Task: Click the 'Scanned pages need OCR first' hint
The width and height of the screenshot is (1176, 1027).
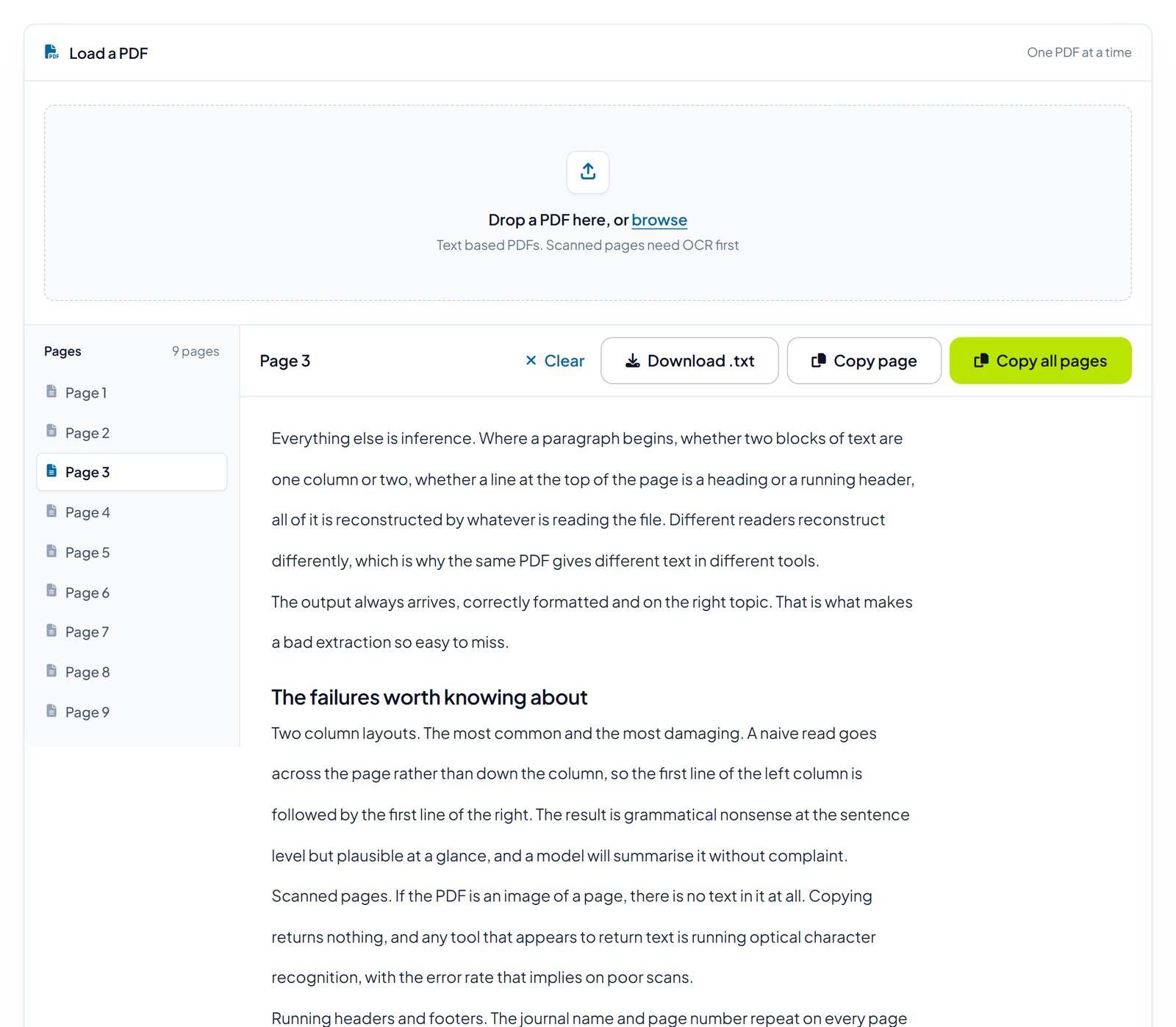Action: pos(642,245)
